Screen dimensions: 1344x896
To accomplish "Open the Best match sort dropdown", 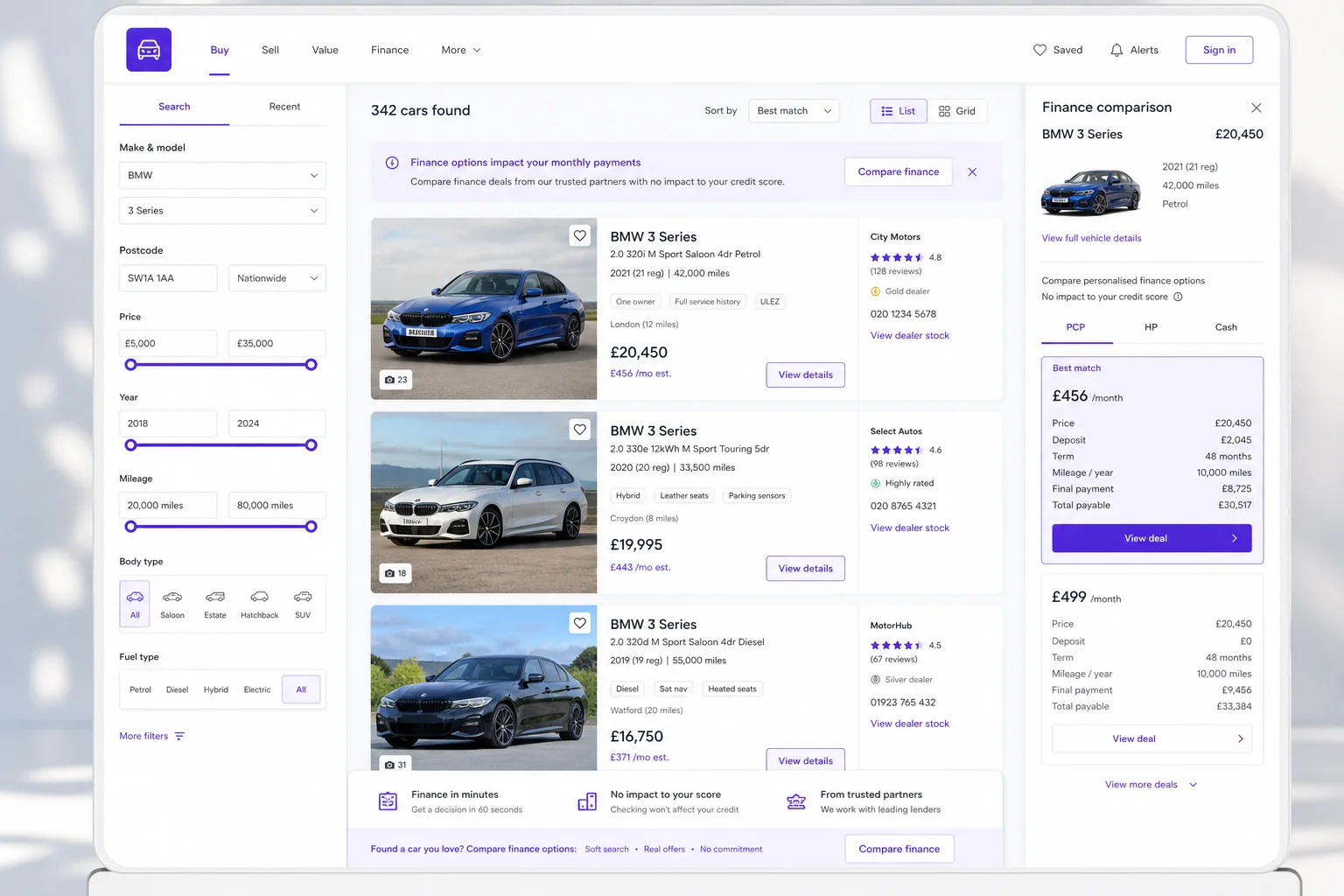I will coord(794,111).
